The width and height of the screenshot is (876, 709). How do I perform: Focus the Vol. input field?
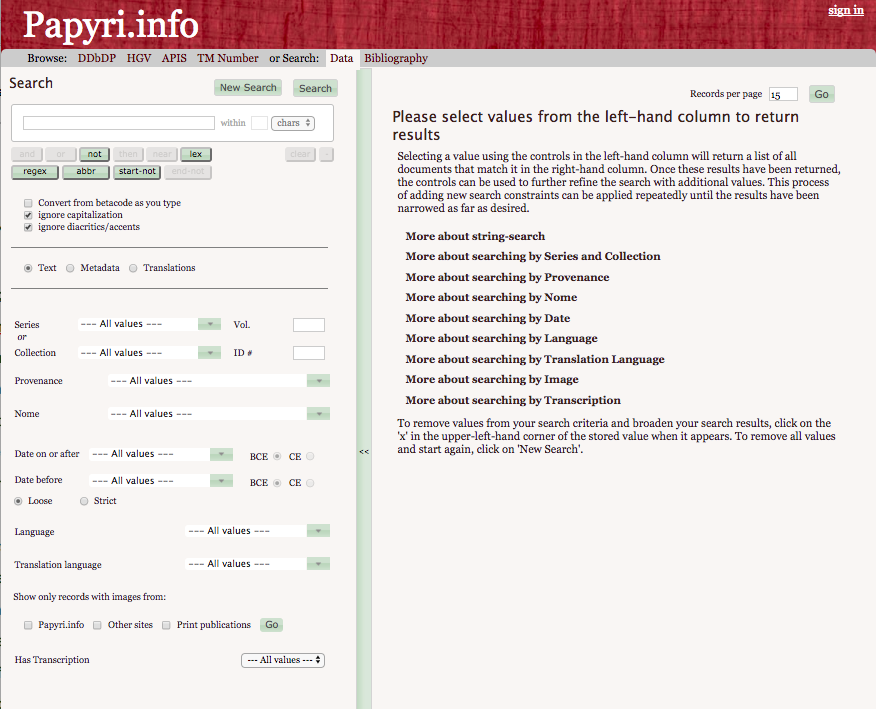click(309, 325)
